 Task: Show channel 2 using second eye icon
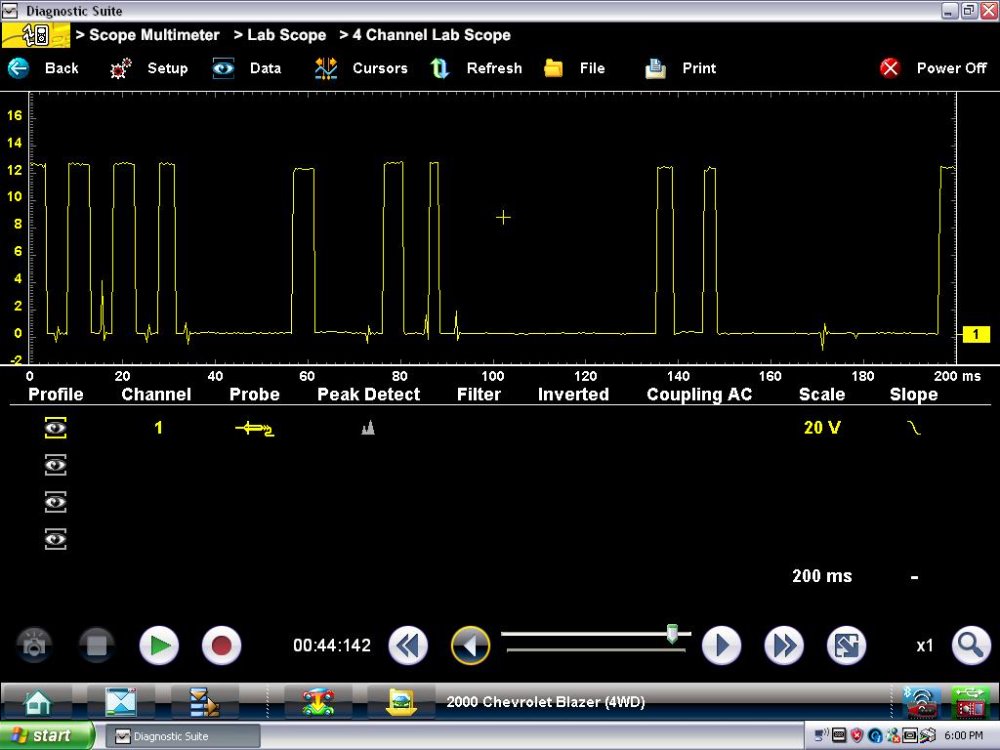(x=56, y=465)
